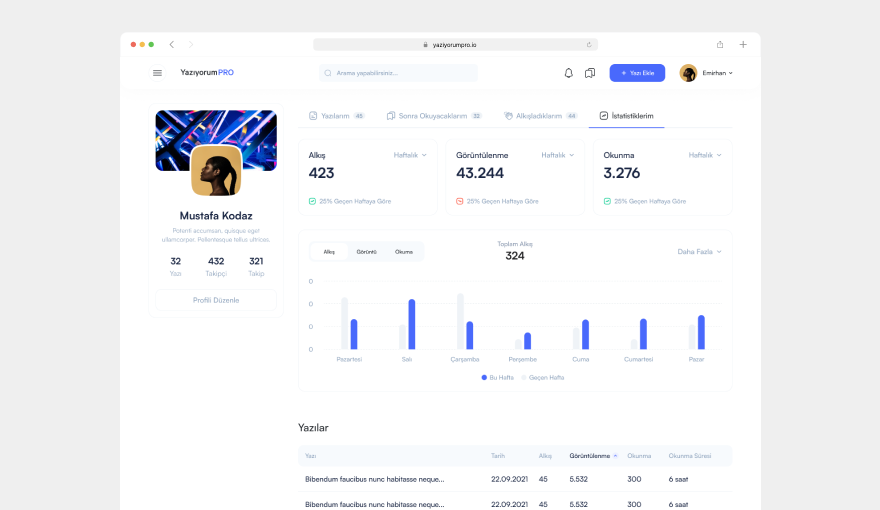880x510 pixels.
Task: Open the hamburger menu icon
Action: tap(157, 73)
